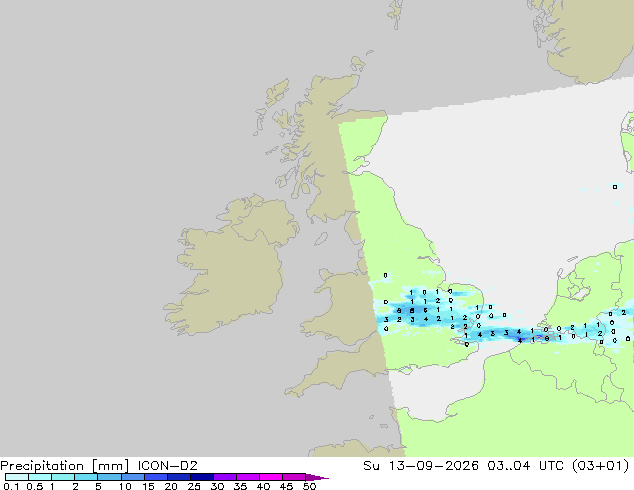Screen dimensions: 634x490
Task: Click the 'Precipitation [mm]' title text
Action: (65, 466)
